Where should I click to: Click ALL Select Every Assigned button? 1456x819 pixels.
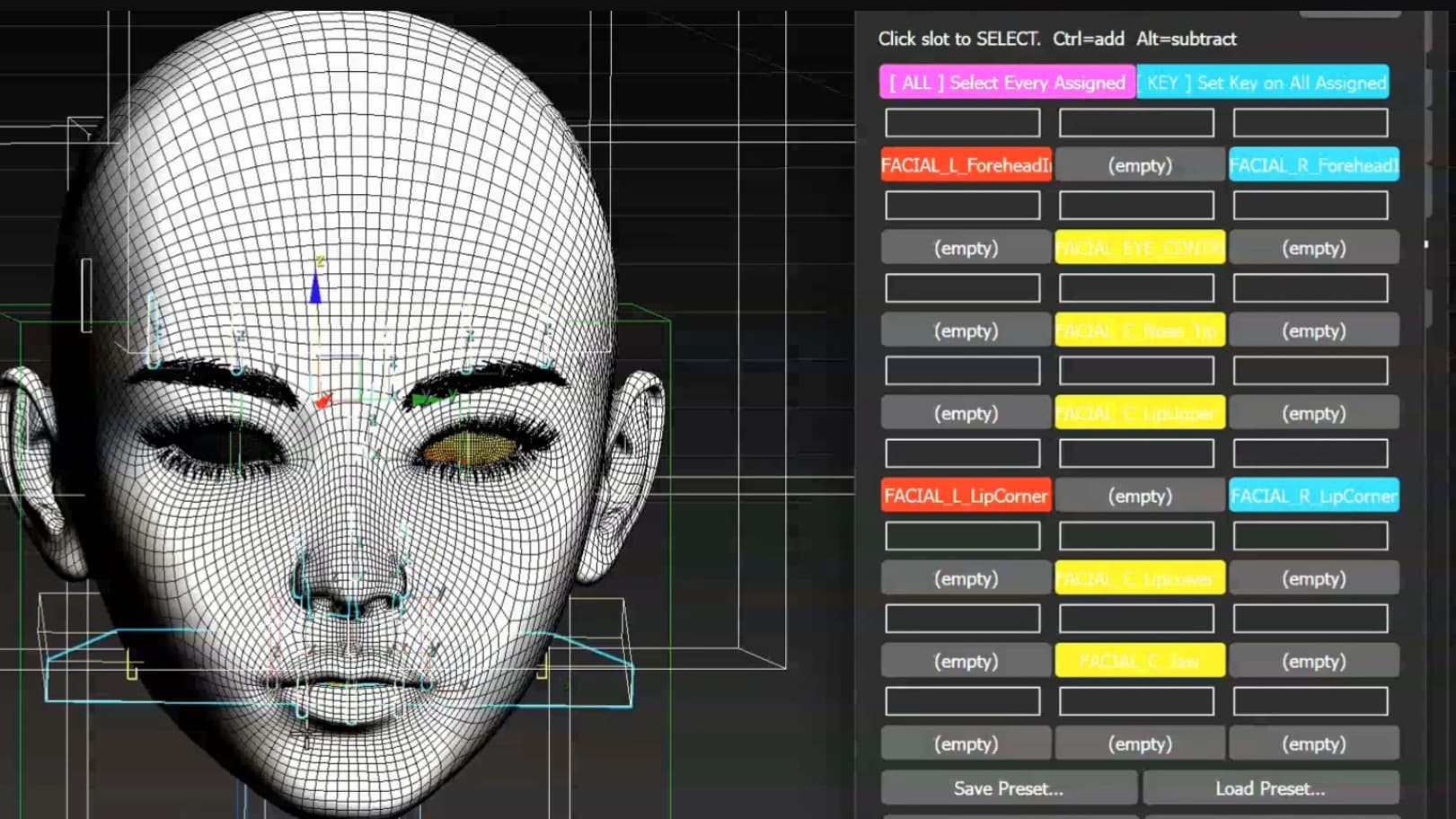point(1008,83)
